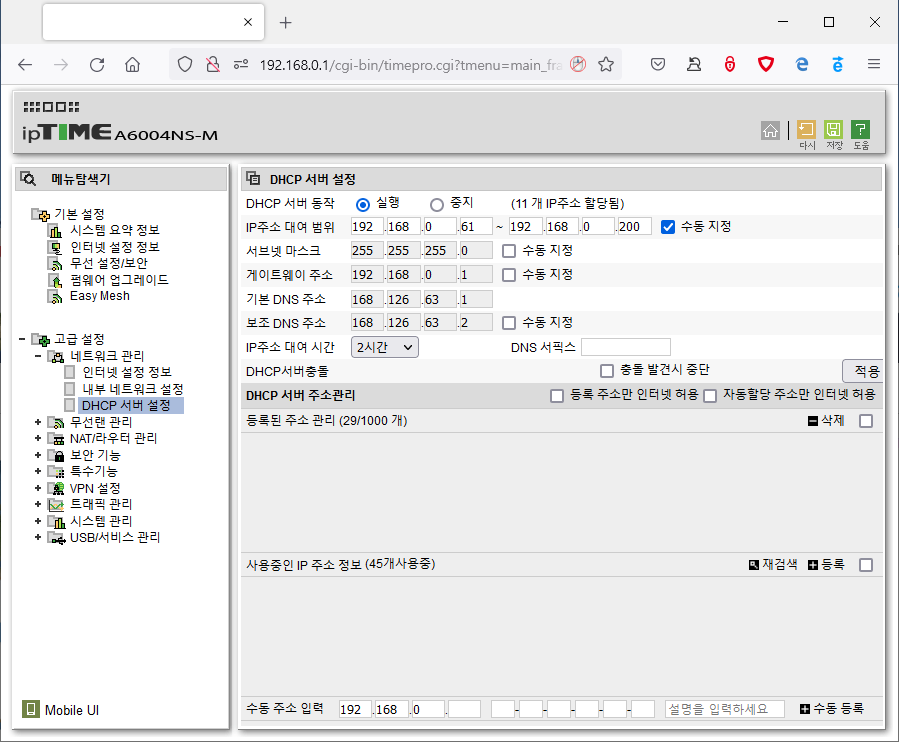Viewport: 899px width, 742px height.
Task: Select the 중지 radio button
Action: 436,205
